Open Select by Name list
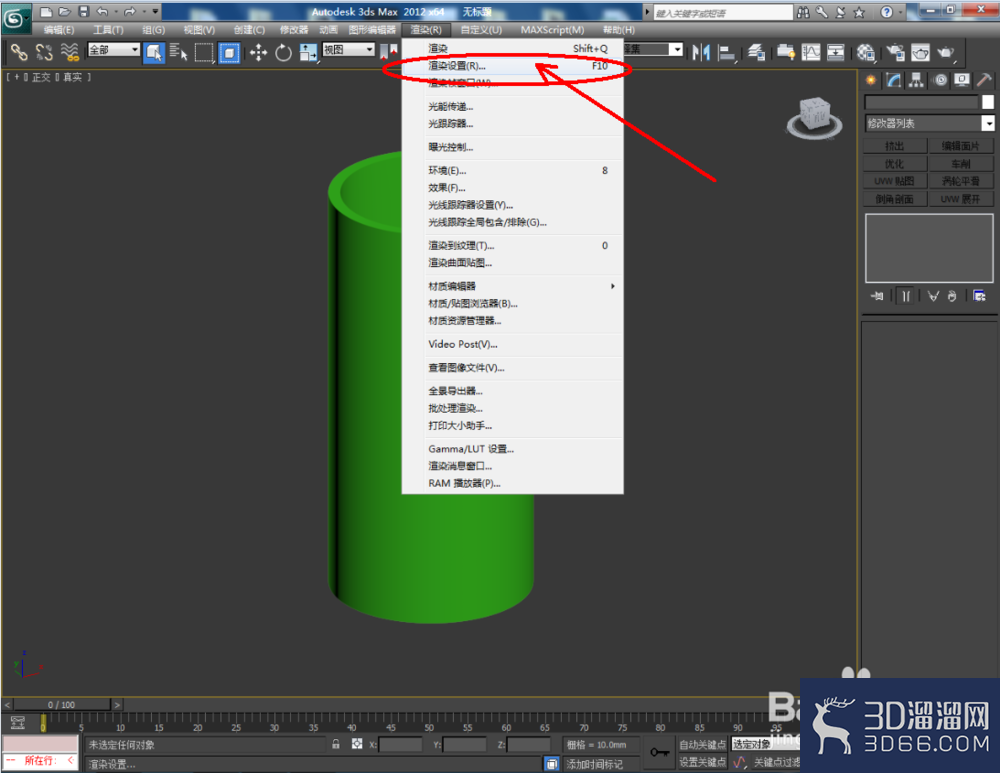Viewport: 1000px width, 773px height. pyautogui.click(x=179, y=52)
